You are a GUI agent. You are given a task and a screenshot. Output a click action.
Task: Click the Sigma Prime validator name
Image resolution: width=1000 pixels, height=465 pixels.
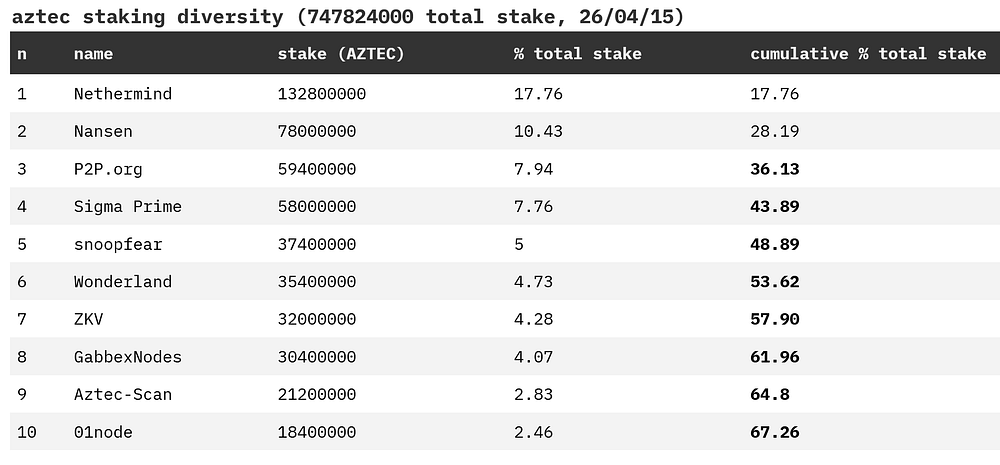127,207
